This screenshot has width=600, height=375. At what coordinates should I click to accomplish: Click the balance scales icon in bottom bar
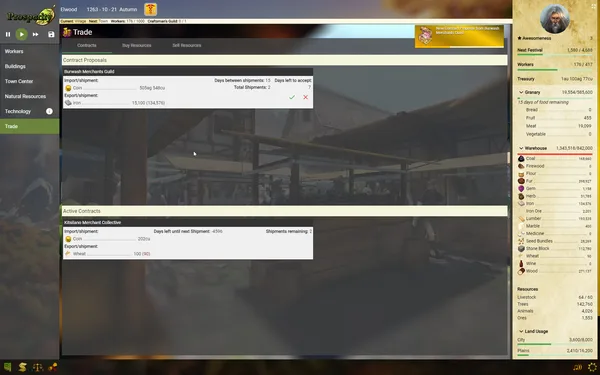(38, 367)
